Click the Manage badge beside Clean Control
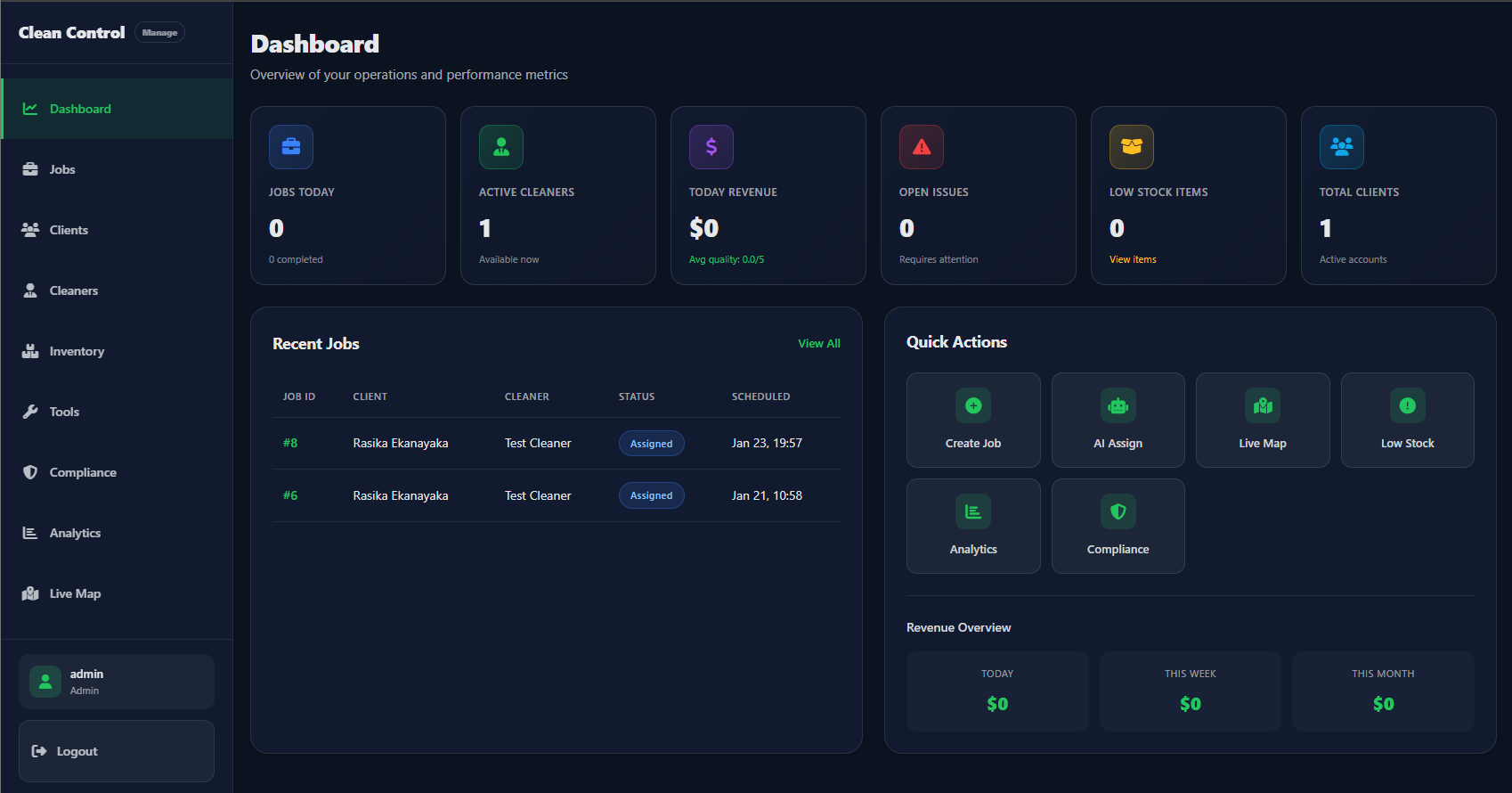The height and width of the screenshot is (793, 1512). pyautogui.click(x=159, y=32)
